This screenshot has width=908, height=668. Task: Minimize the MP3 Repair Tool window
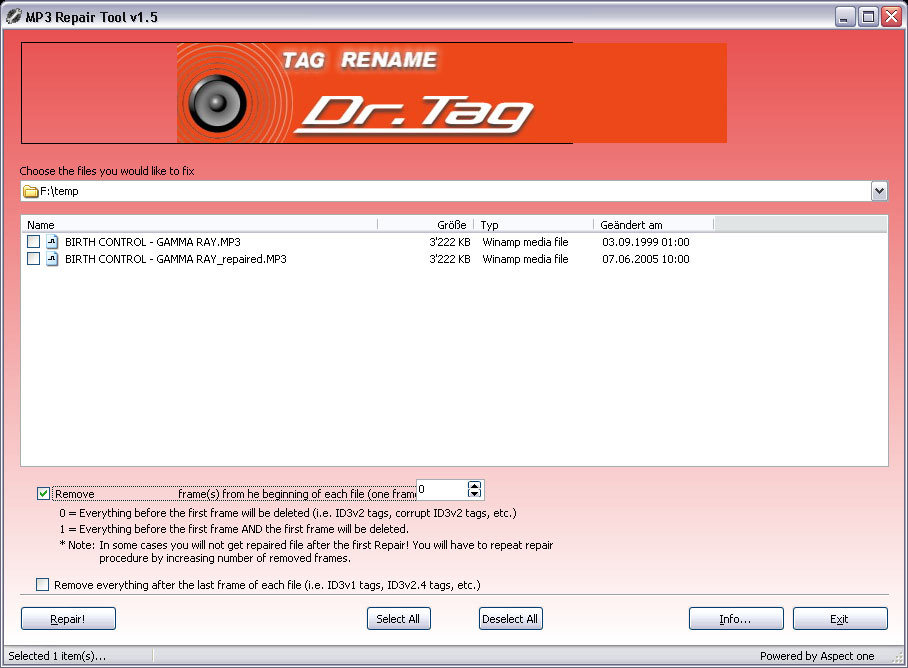(x=845, y=17)
